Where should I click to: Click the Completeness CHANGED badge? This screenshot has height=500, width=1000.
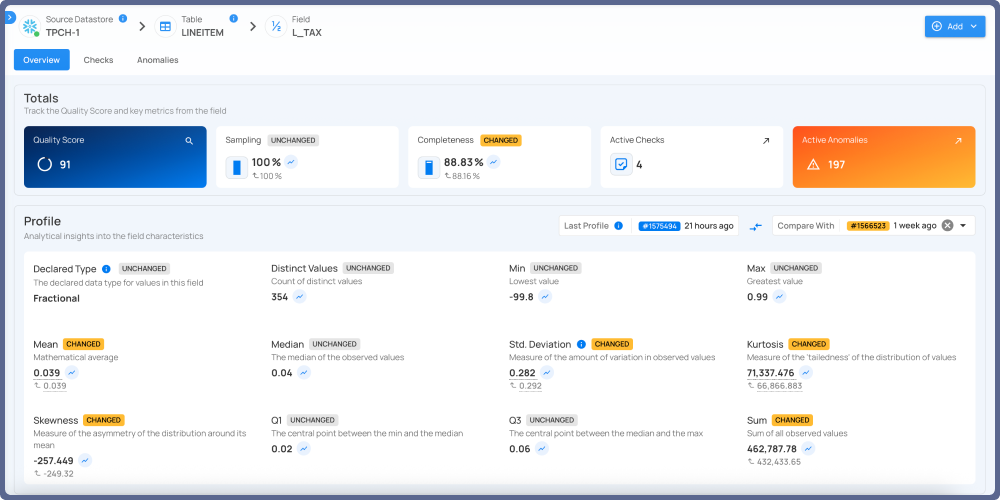pos(501,140)
